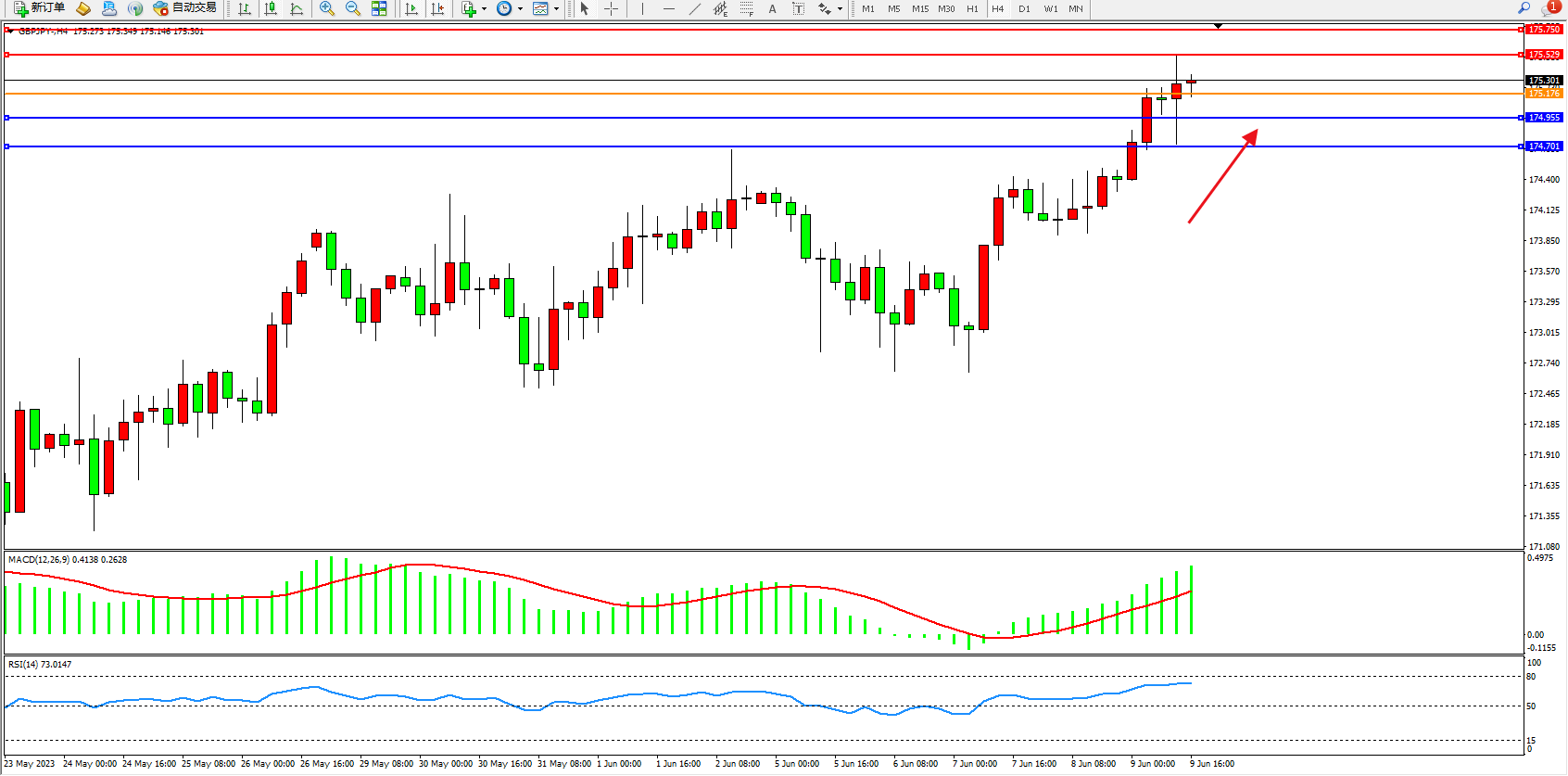The width and height of the screenshot is (1568, 776).
Task: Expand the templates dropdown arrow
Action: (x=556, y=9)
